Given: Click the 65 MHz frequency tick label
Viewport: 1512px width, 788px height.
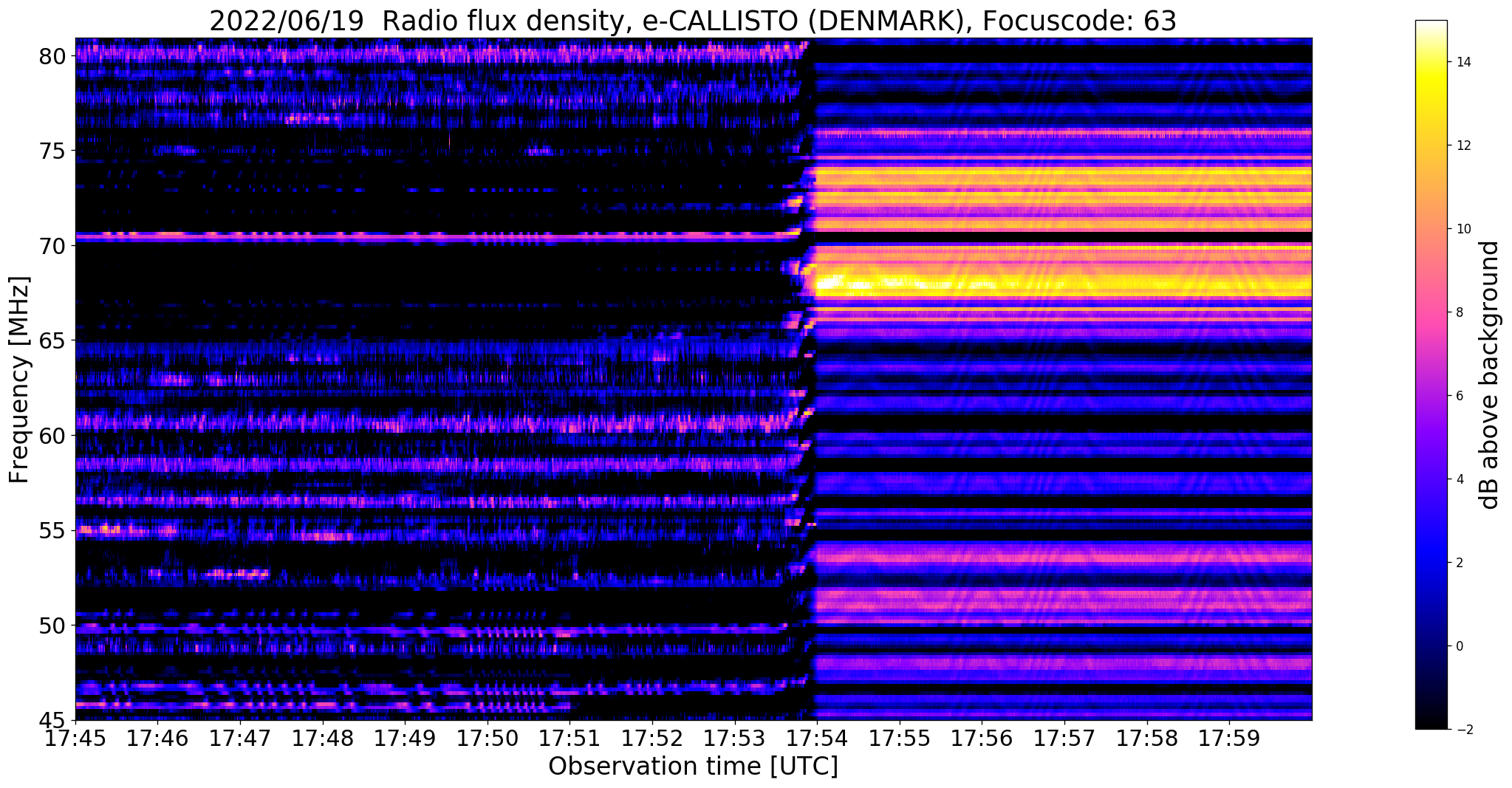Looking at the screenshot, I should coord(54,341).
